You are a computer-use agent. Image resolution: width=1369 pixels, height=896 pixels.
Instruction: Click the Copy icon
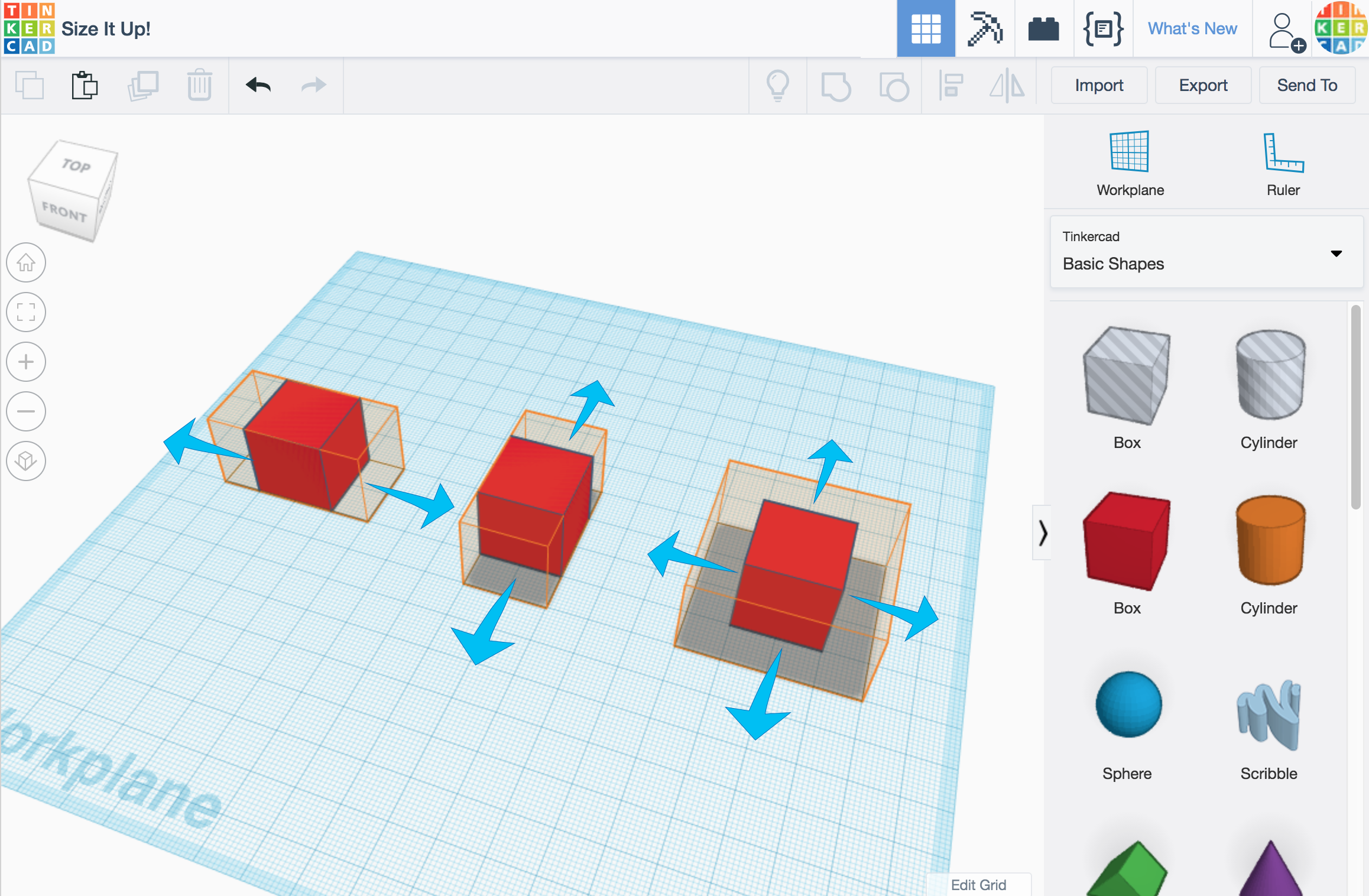point(29,85)
